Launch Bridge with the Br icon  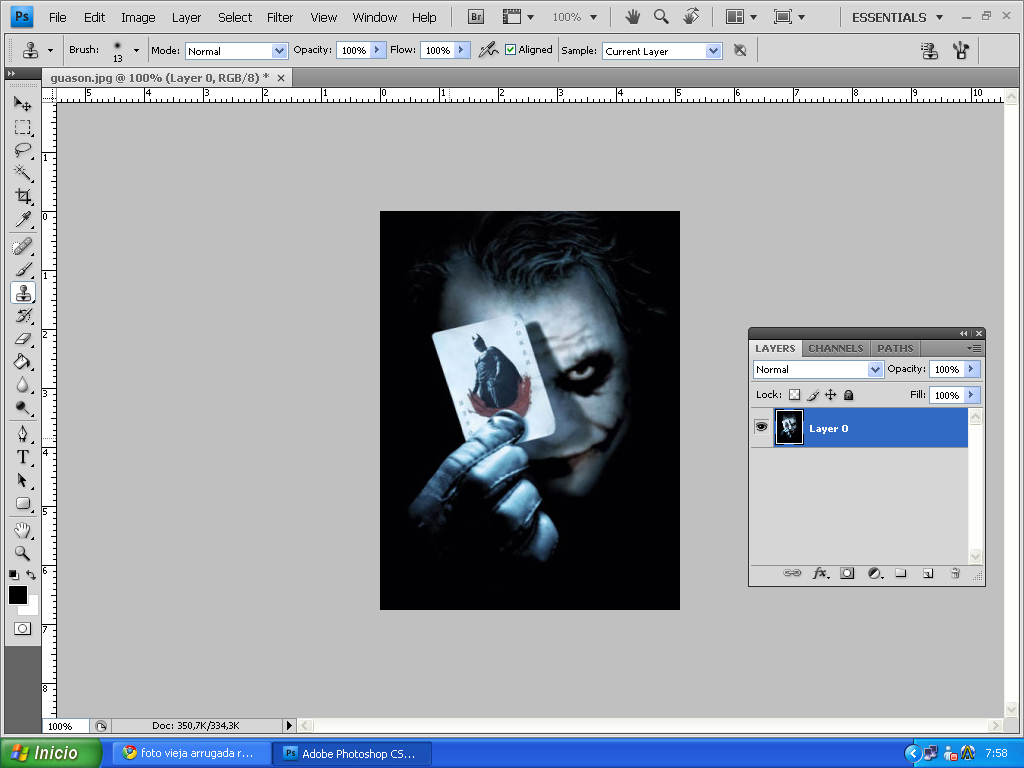(x=477, y=17)
